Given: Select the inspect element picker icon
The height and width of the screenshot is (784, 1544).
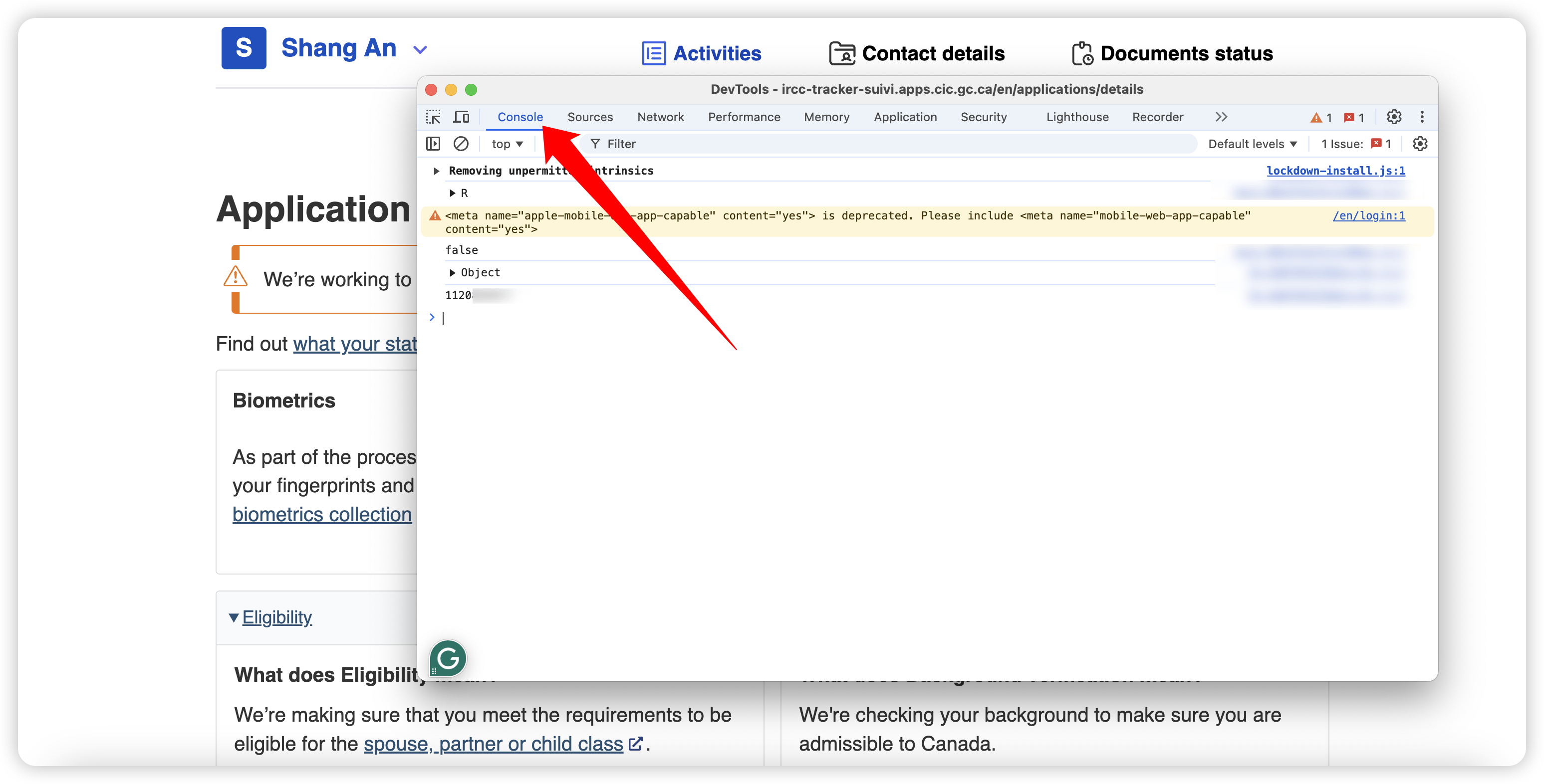Looking at the screenshot, I should 433,117.
